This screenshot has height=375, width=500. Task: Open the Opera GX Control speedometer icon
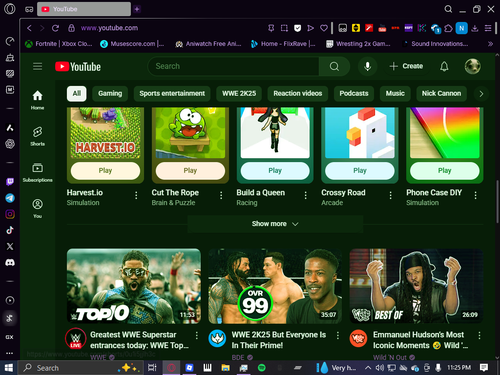tap(10, 41)
